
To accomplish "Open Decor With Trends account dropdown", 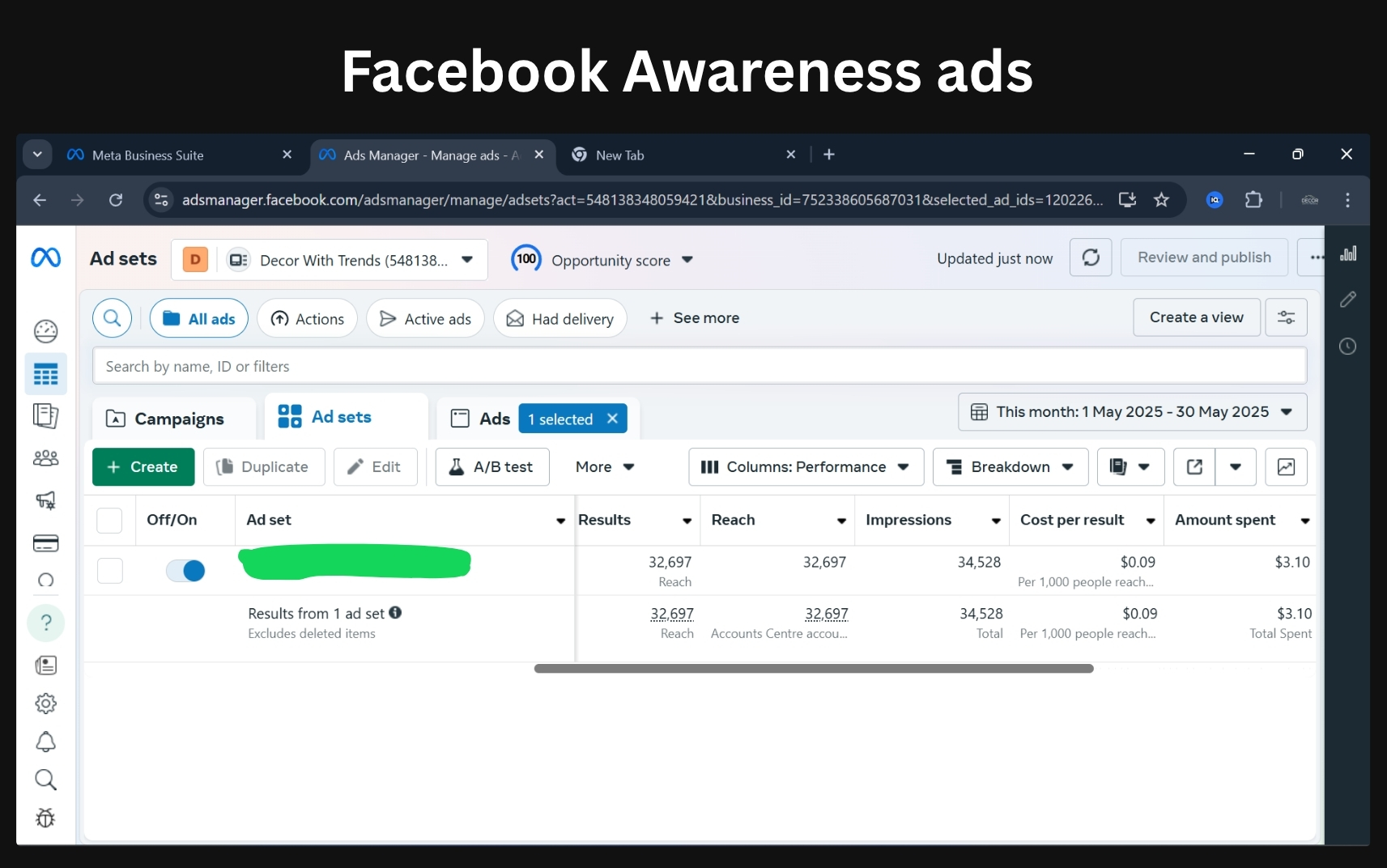I will pyautogui.click(x=330, y=260).
